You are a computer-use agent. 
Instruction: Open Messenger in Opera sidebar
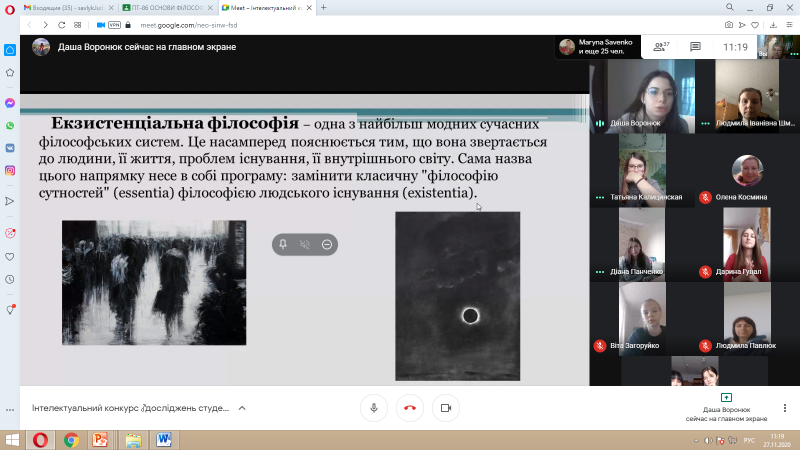10,103
